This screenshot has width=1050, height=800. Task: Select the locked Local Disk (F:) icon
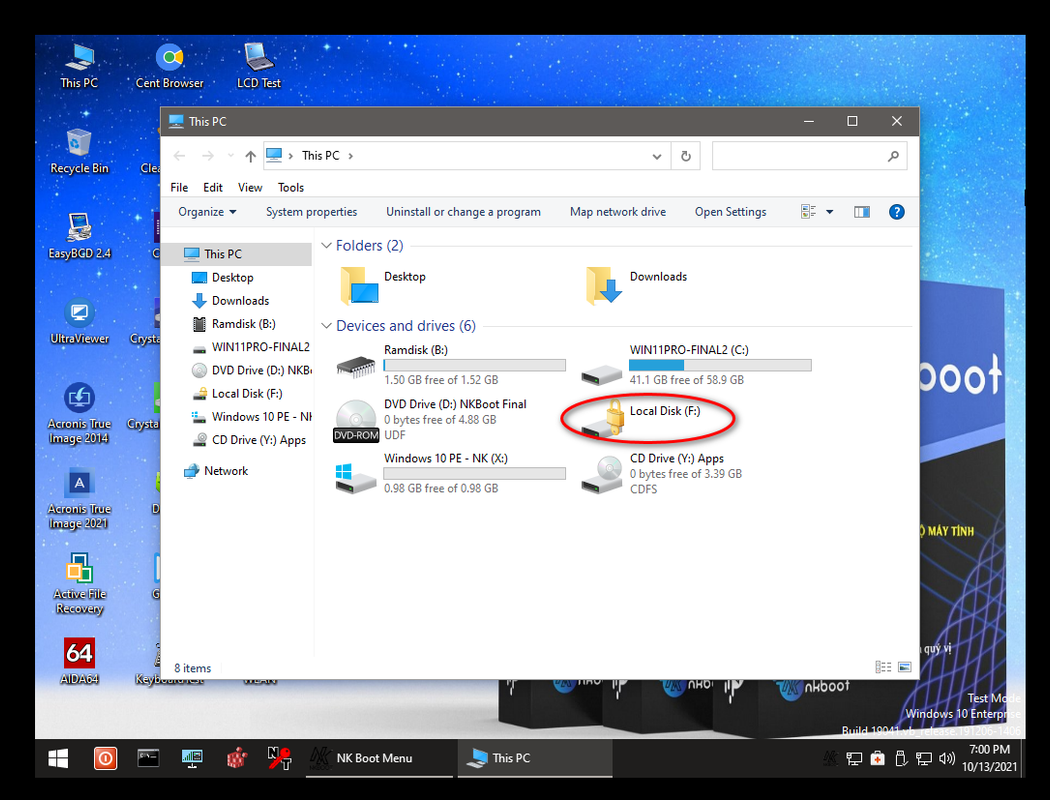(603, 420)
